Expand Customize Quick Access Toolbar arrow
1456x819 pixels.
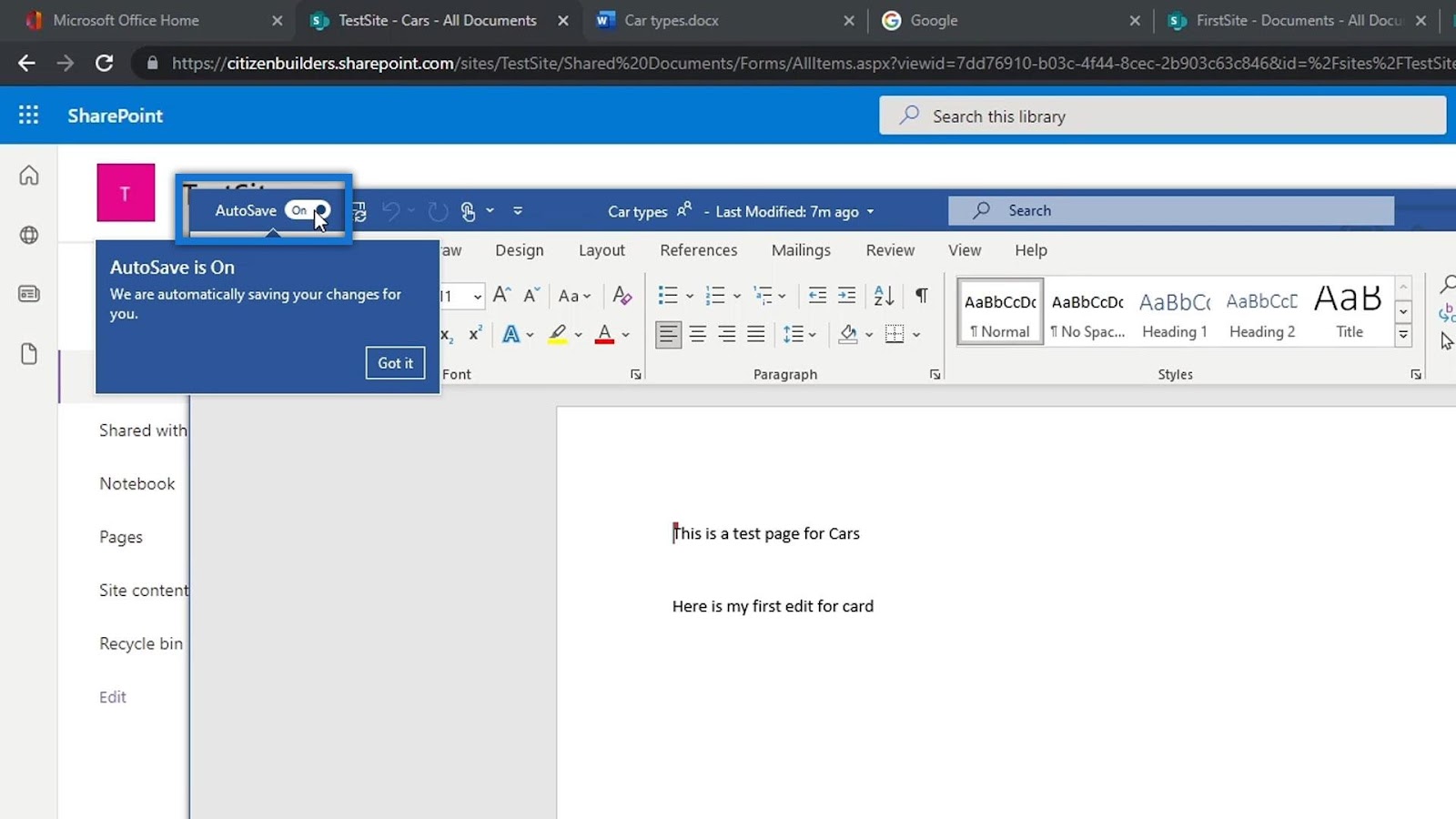[x=518, y=210]
